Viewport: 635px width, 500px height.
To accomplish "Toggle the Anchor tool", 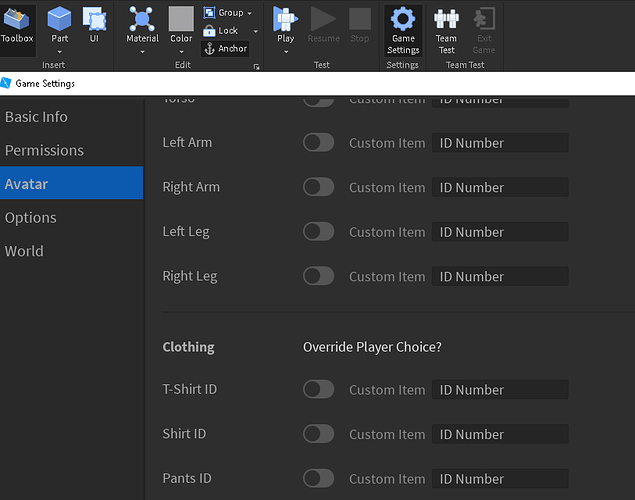I will pyautogui.click(x=225, y=48).
